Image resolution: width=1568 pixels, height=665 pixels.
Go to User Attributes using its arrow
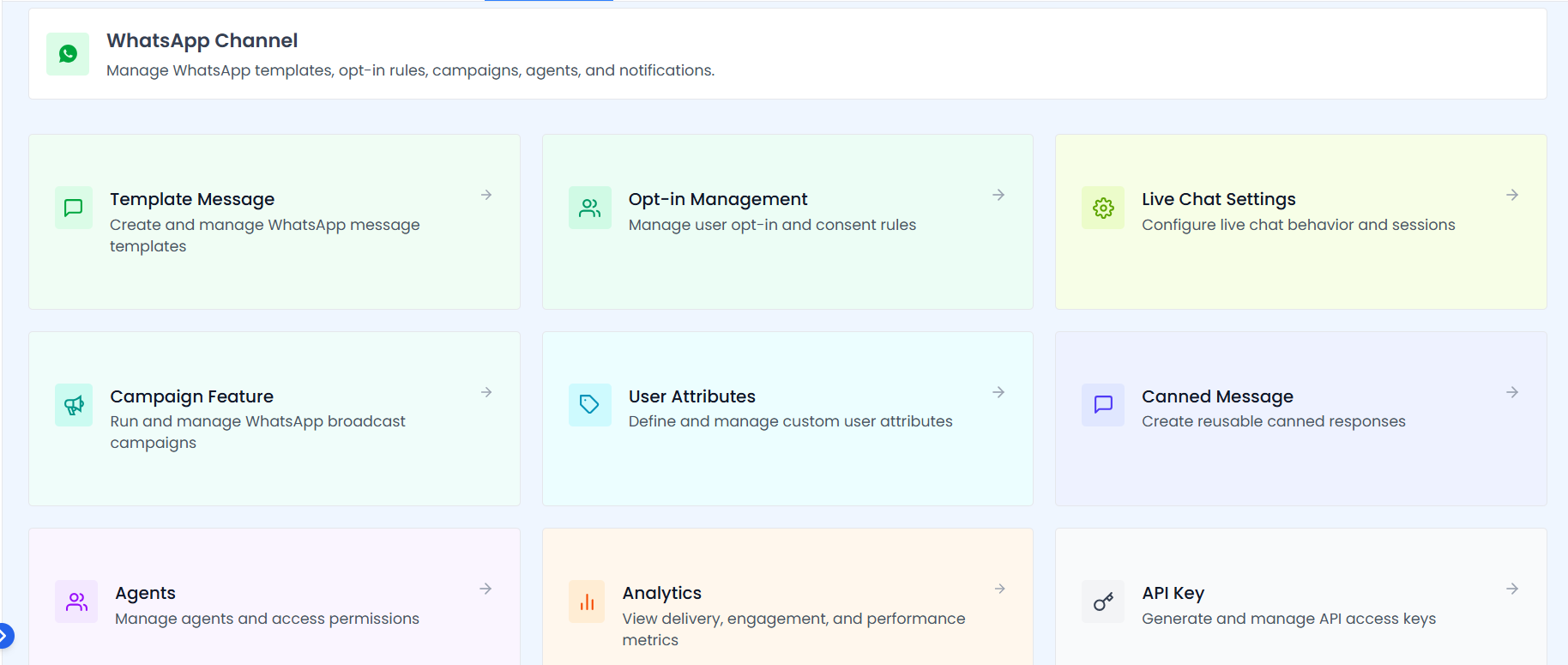998,392
